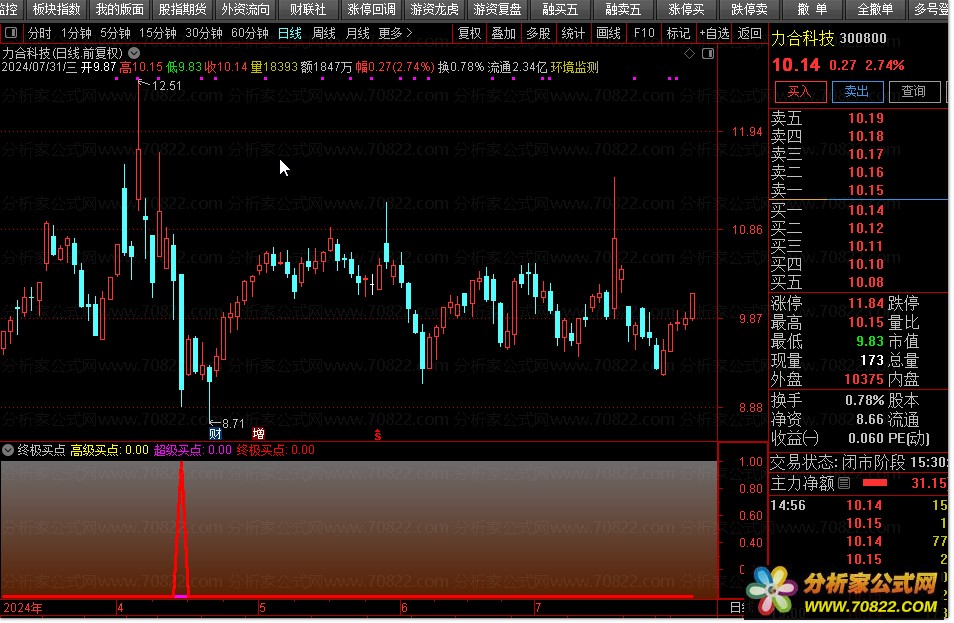954x623 pixels.
Task: Select 买五 price 10.08
Action: pos(866,282)
